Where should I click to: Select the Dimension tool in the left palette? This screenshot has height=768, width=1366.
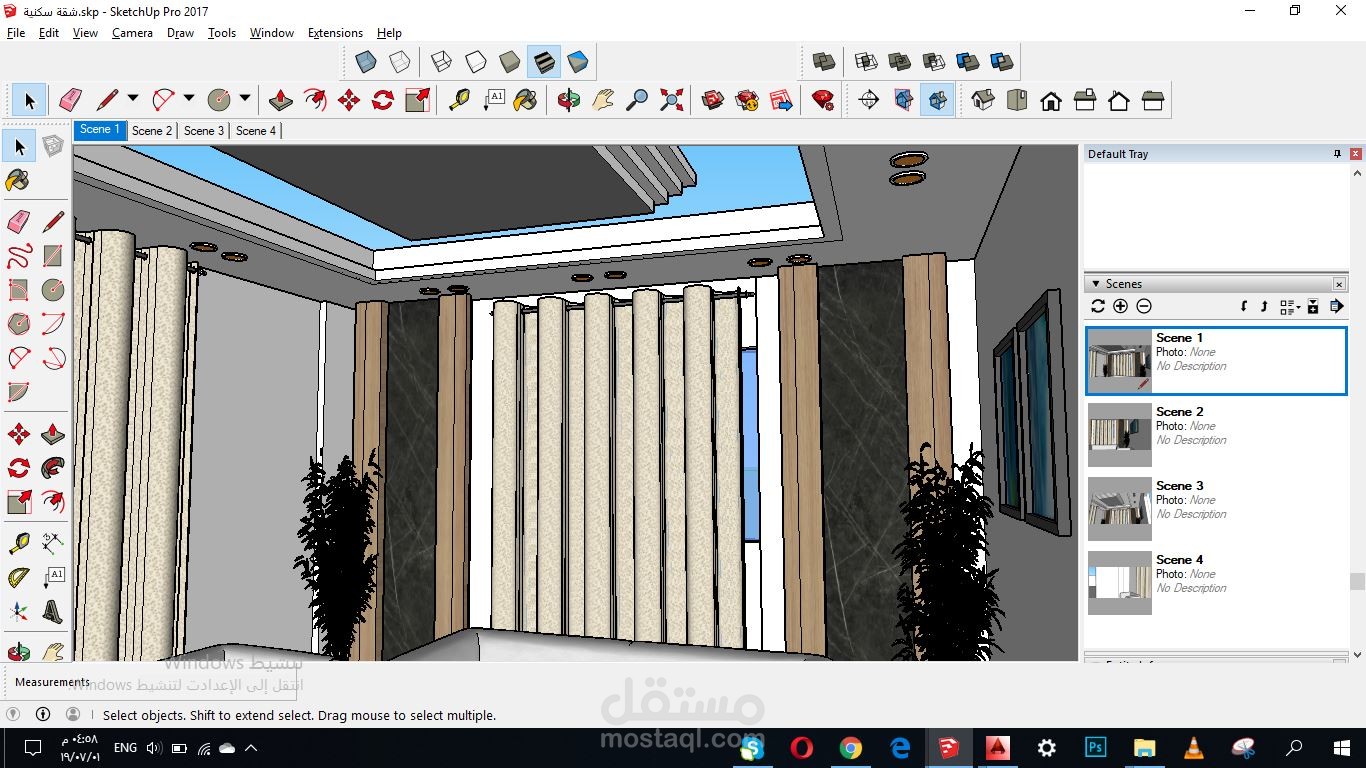[53, 543]
